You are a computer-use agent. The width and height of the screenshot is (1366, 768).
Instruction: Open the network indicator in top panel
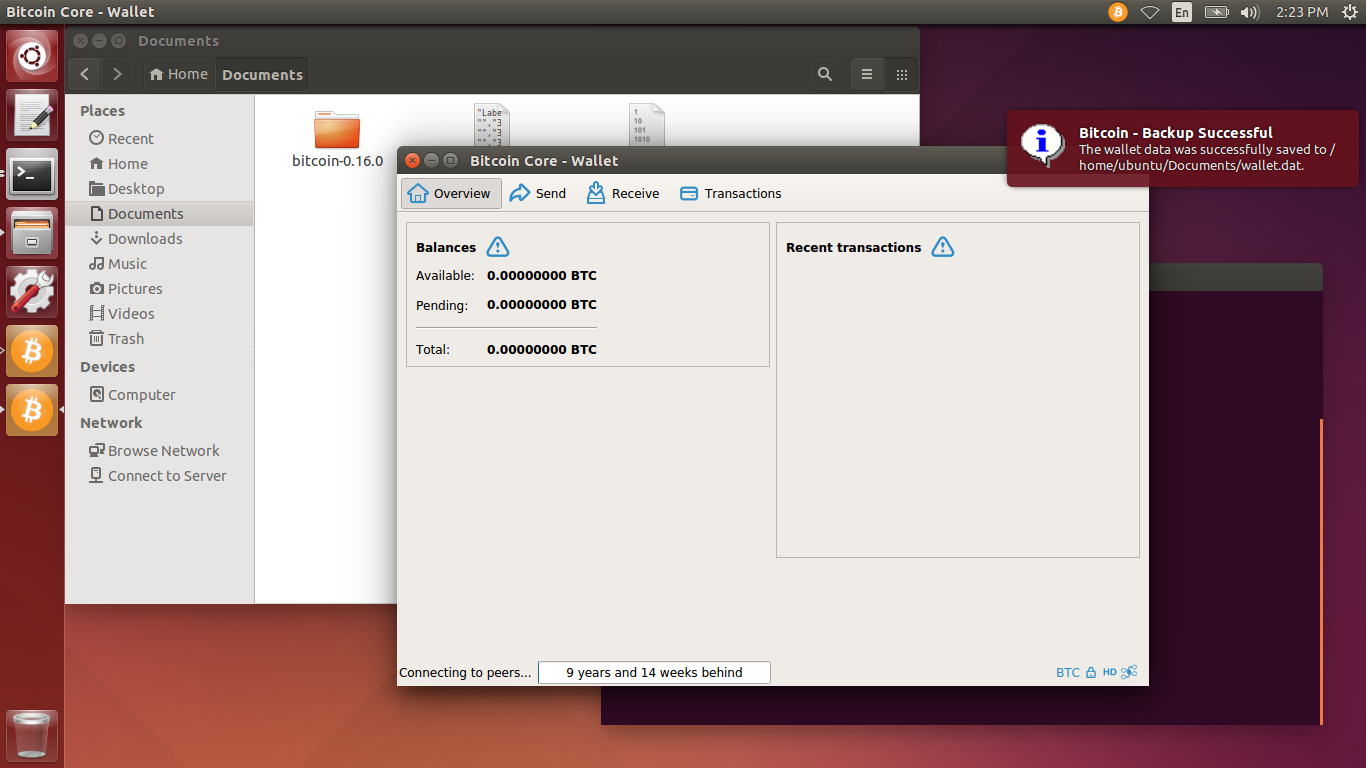click(1150, 12)
